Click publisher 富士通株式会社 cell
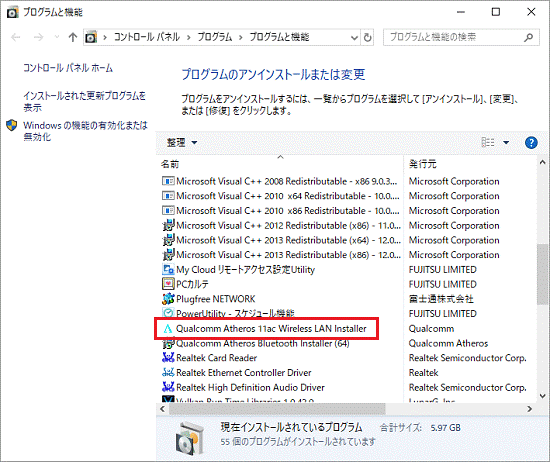550x462 pixels. point(441,299)
